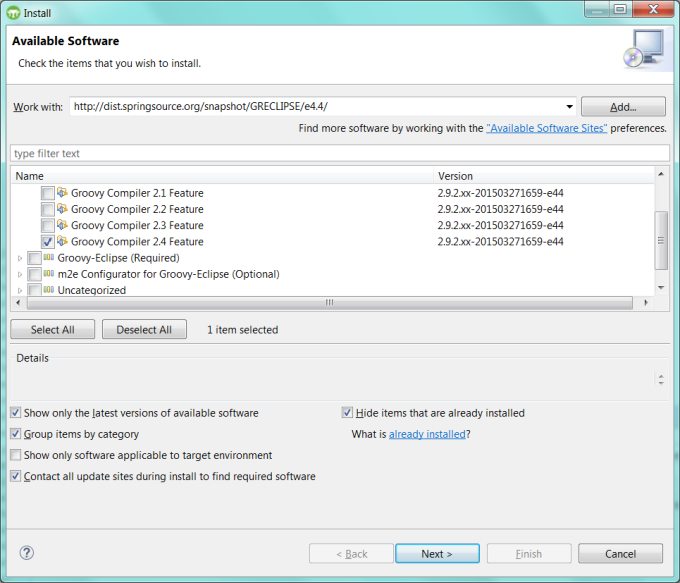
Task: Click the horizontal scroll right arrow
Action: pos(646,302)
